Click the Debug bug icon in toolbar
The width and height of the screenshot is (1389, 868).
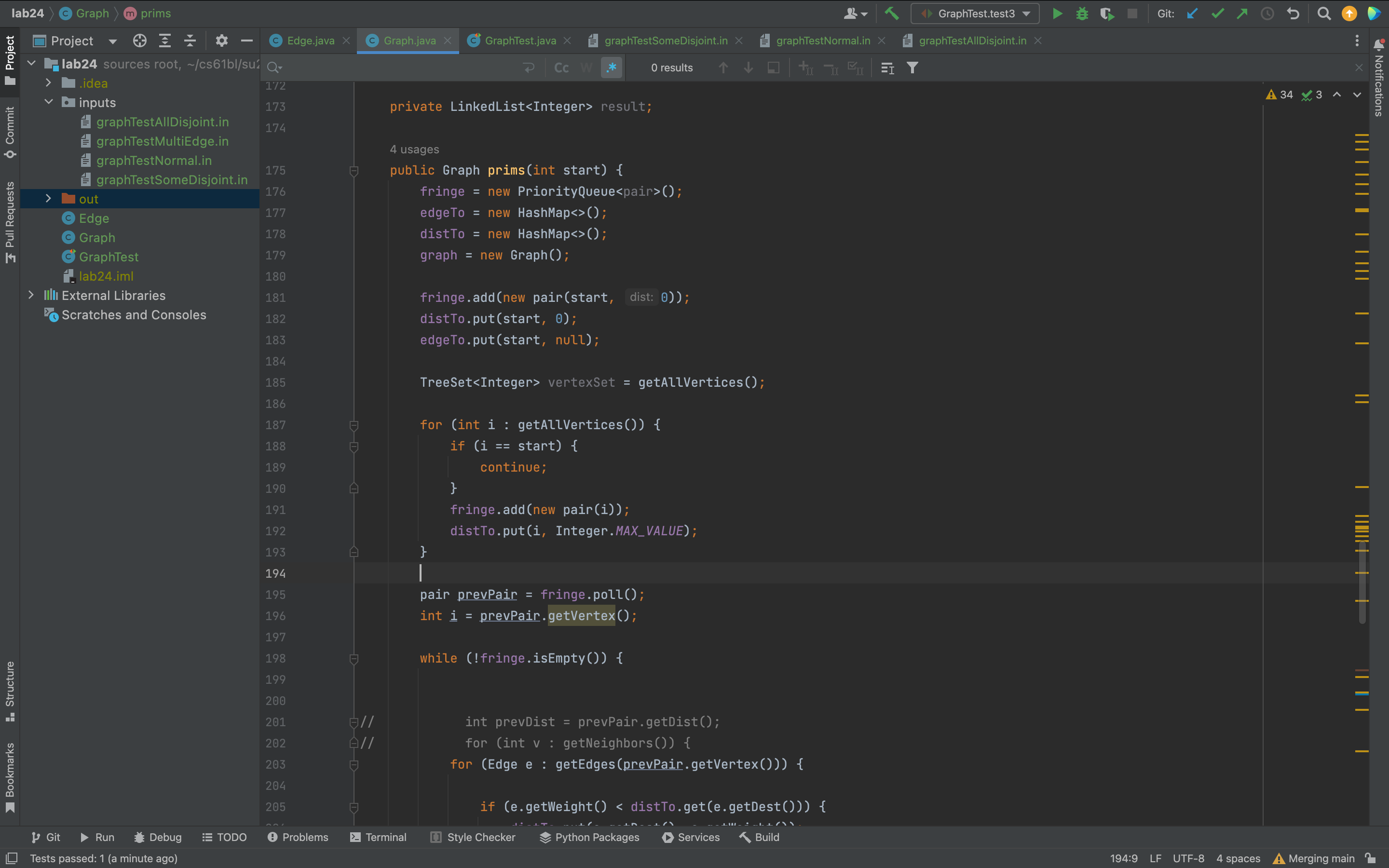[1082, 13]
